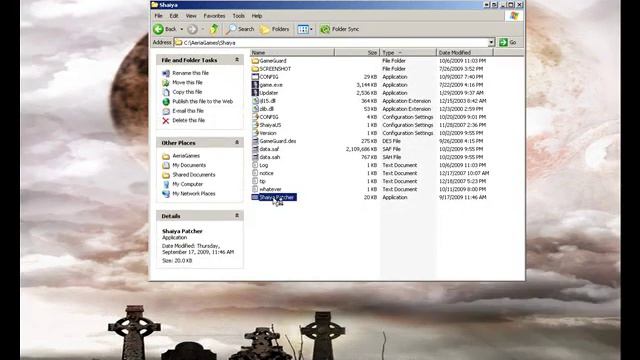Collapse the Details panel
640x360 pixels.
(237, 216)
